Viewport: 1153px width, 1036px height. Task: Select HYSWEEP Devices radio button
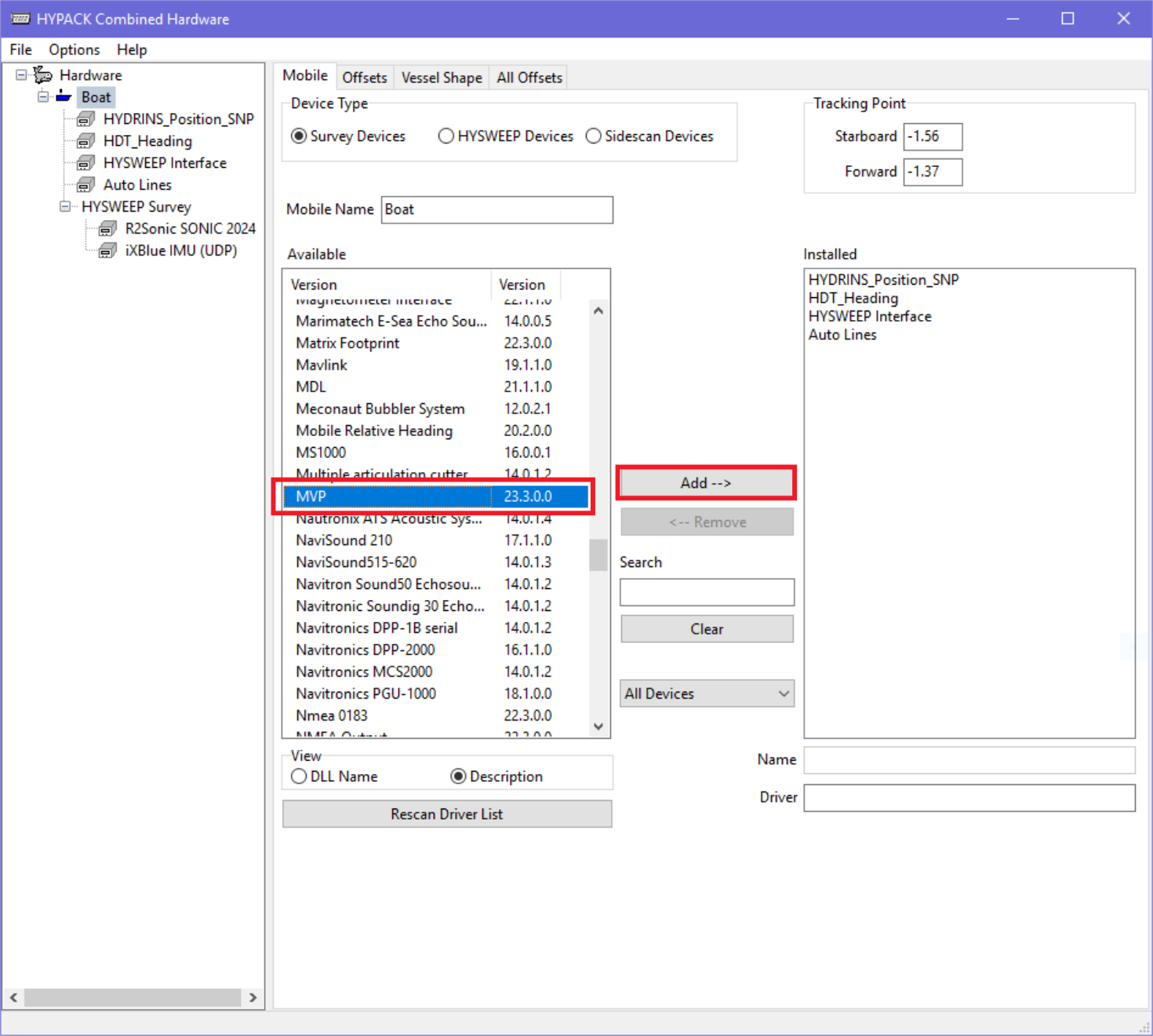pos(446,136)
